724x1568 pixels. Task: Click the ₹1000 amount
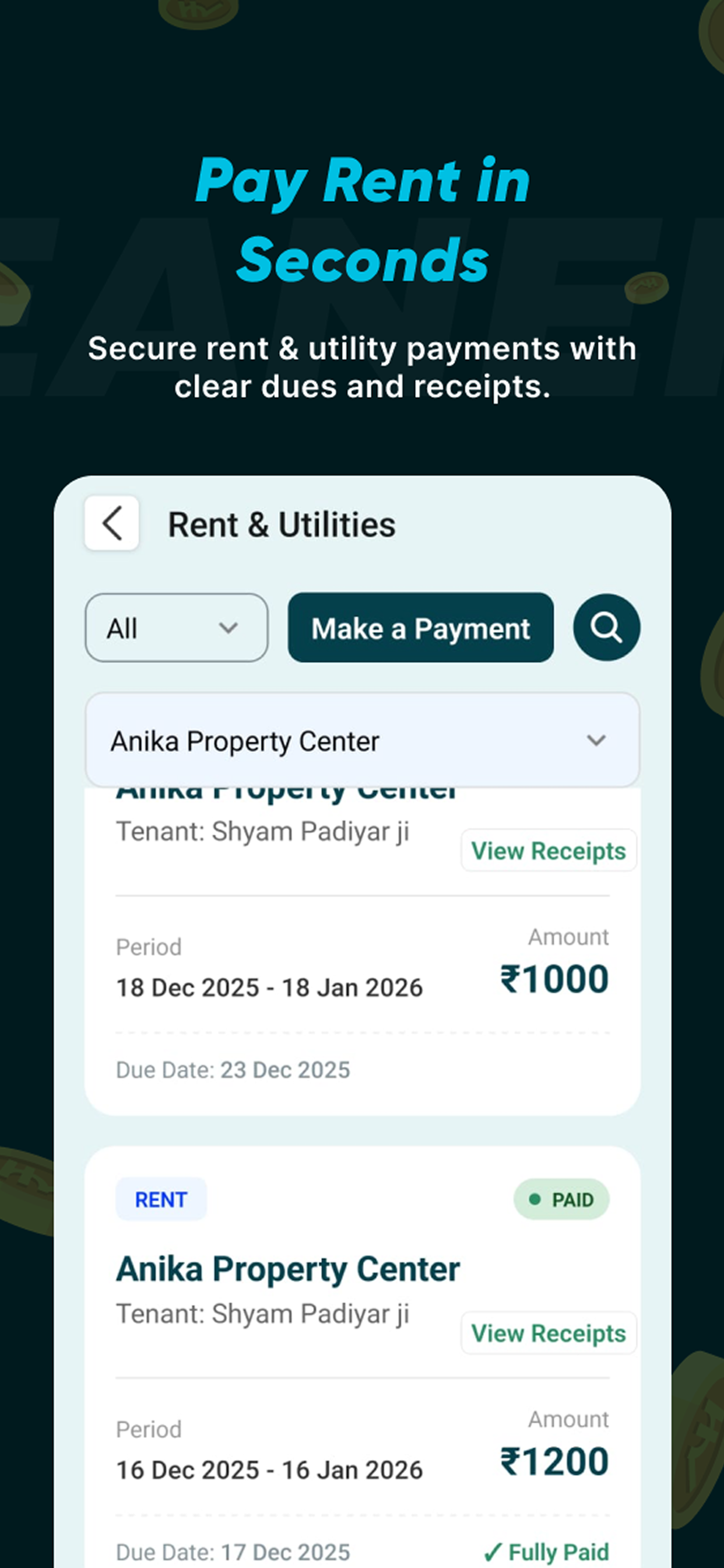(x=554, y=979)
